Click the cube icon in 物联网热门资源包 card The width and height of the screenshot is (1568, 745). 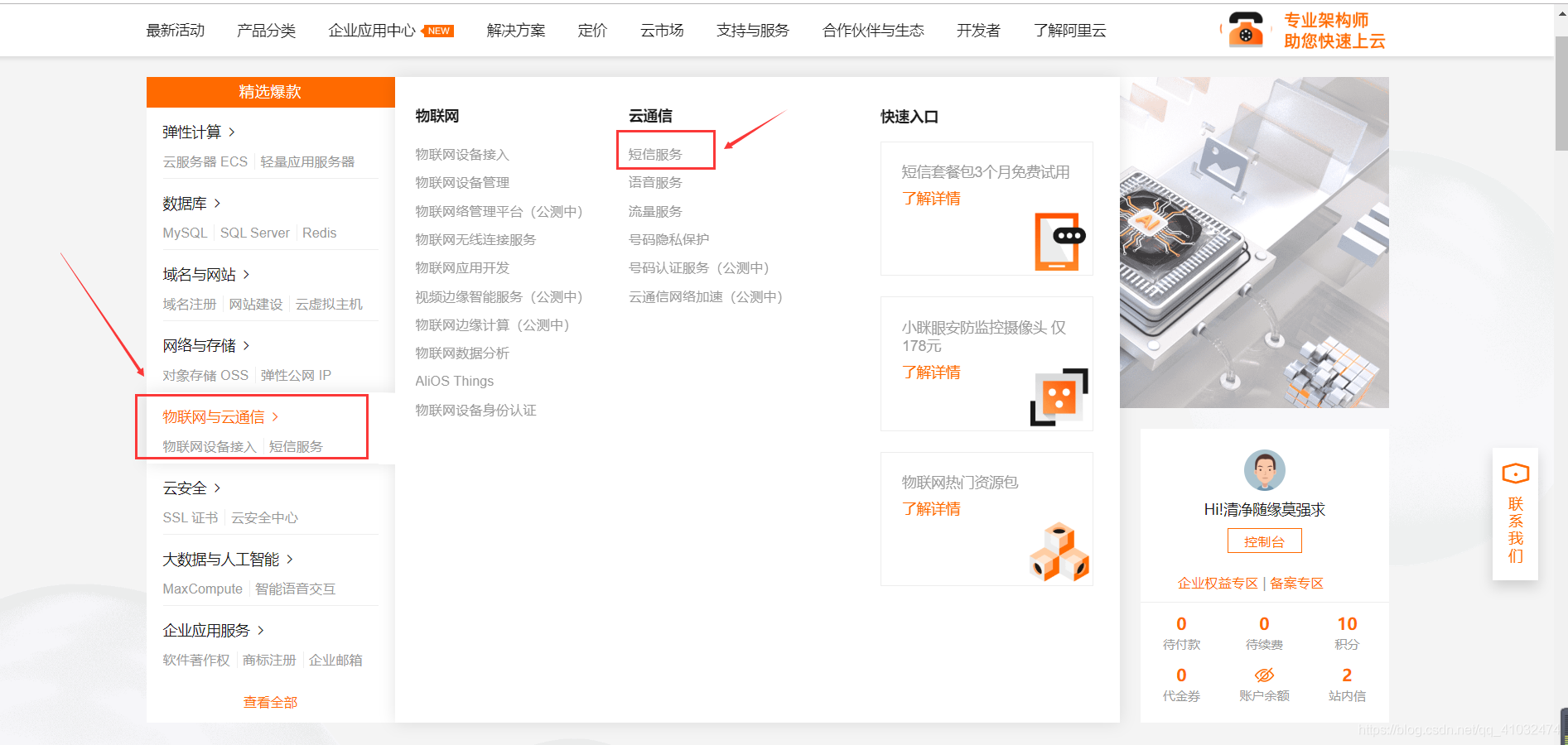[1059, 550]
